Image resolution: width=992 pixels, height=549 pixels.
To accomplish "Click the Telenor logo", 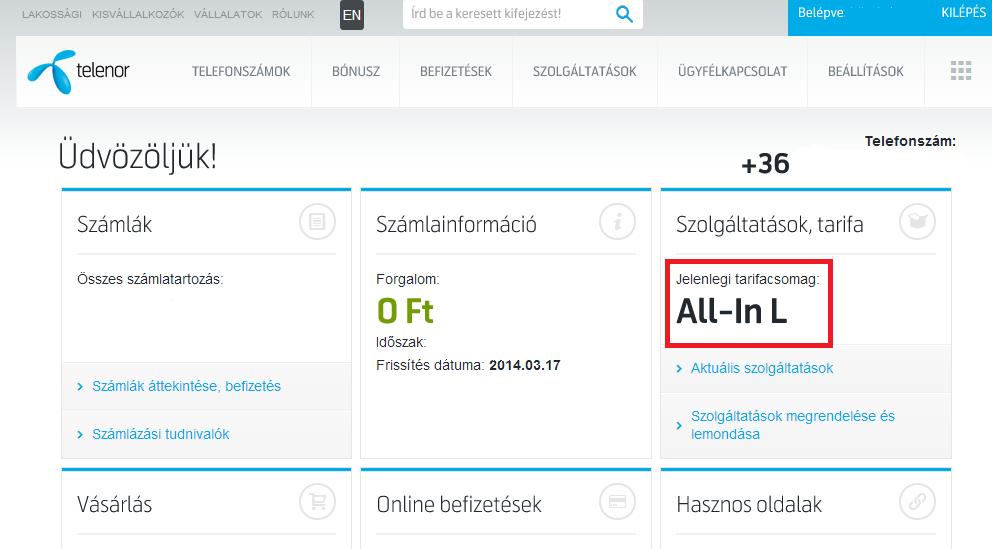I will (x=78, y=71).
